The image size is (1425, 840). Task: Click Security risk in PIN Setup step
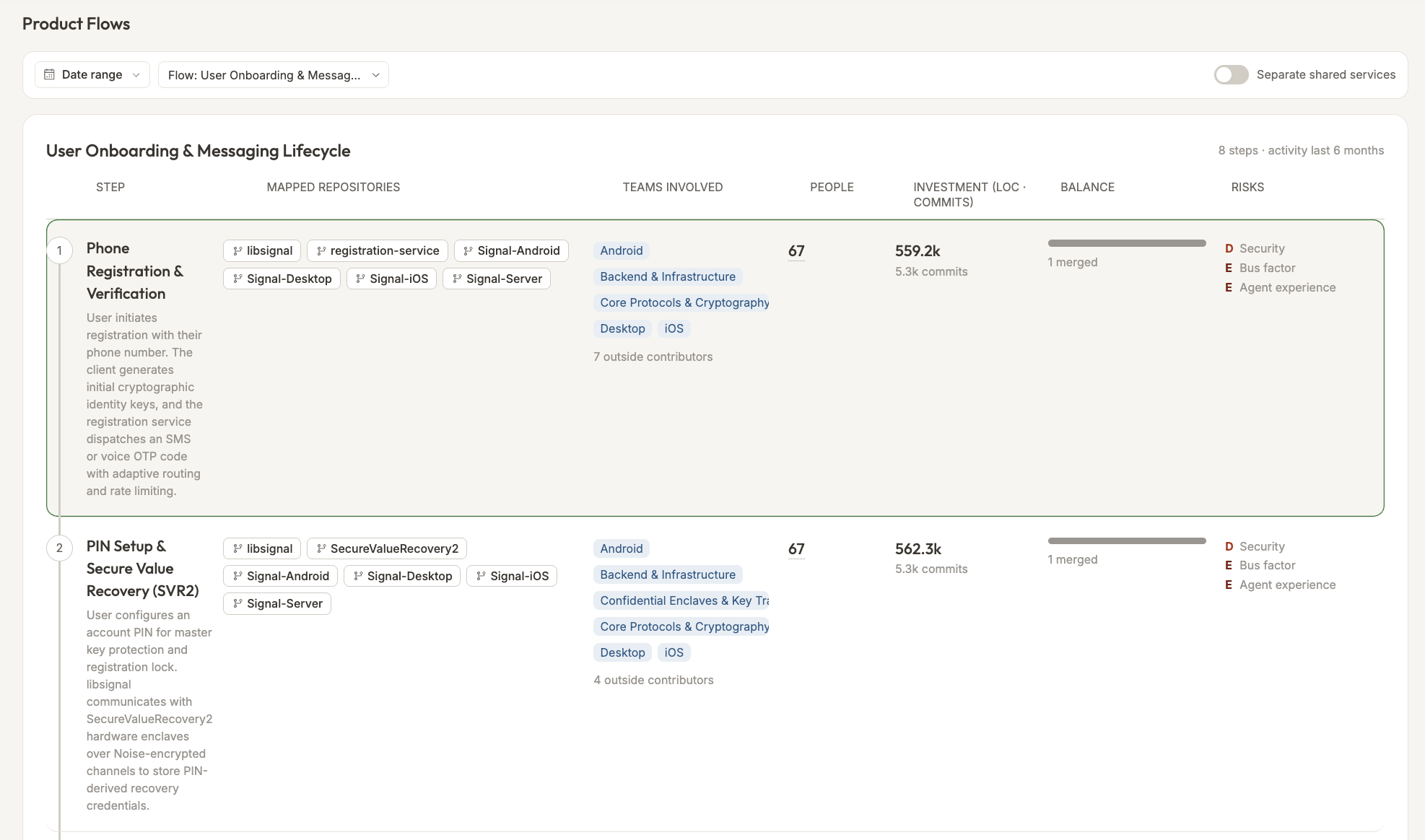pos(1255,546)
